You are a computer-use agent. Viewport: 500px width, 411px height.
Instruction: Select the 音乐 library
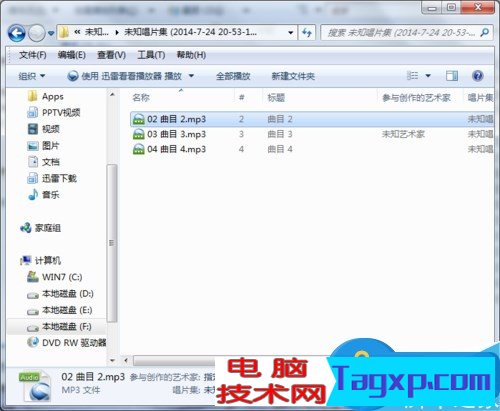click(44, 194)
